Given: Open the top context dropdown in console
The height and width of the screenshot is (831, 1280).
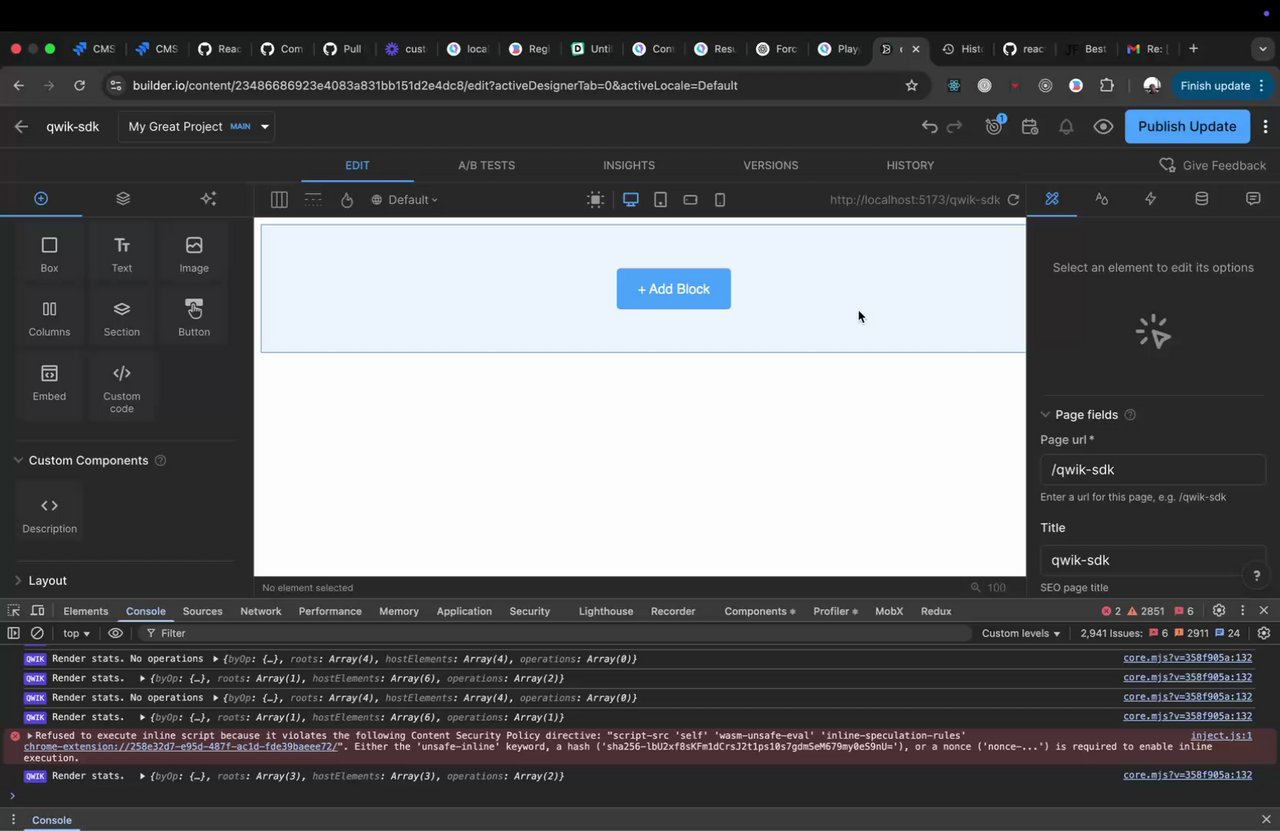Looking at the screenshot, I should tap(77, 633).
